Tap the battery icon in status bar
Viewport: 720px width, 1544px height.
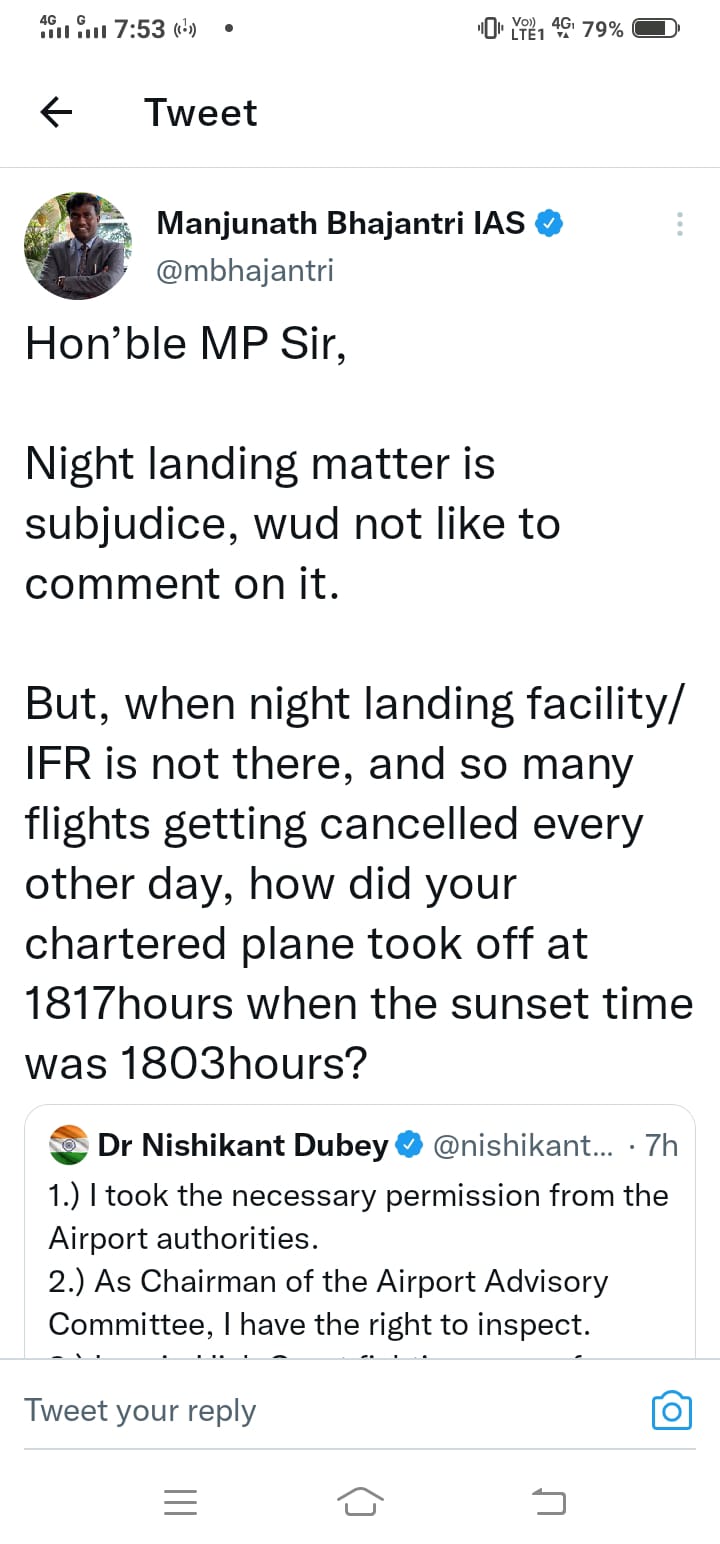pos(656,29)
